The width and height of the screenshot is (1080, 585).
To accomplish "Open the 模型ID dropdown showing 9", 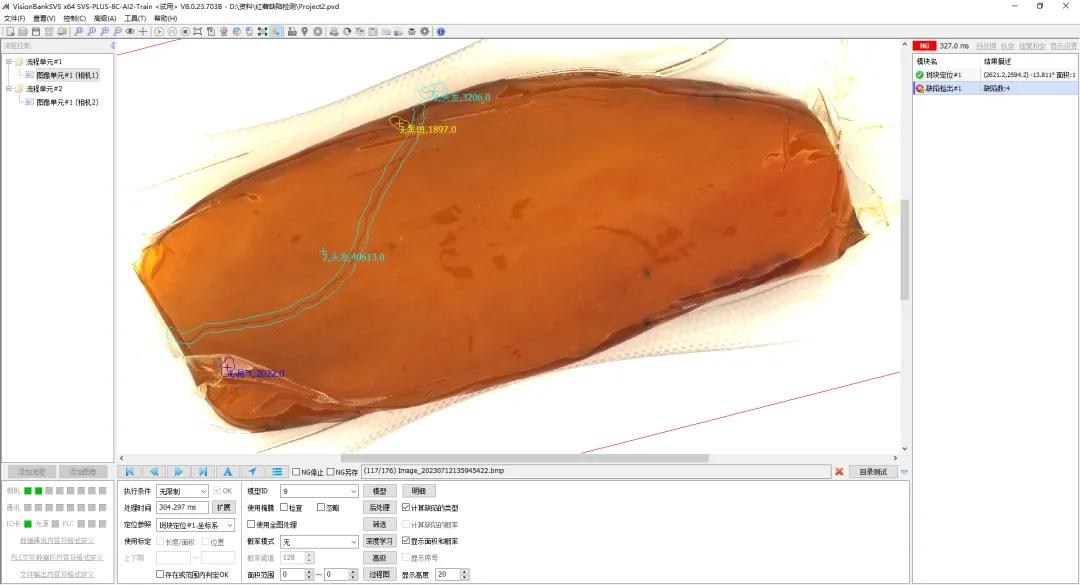I will (320, 491).
